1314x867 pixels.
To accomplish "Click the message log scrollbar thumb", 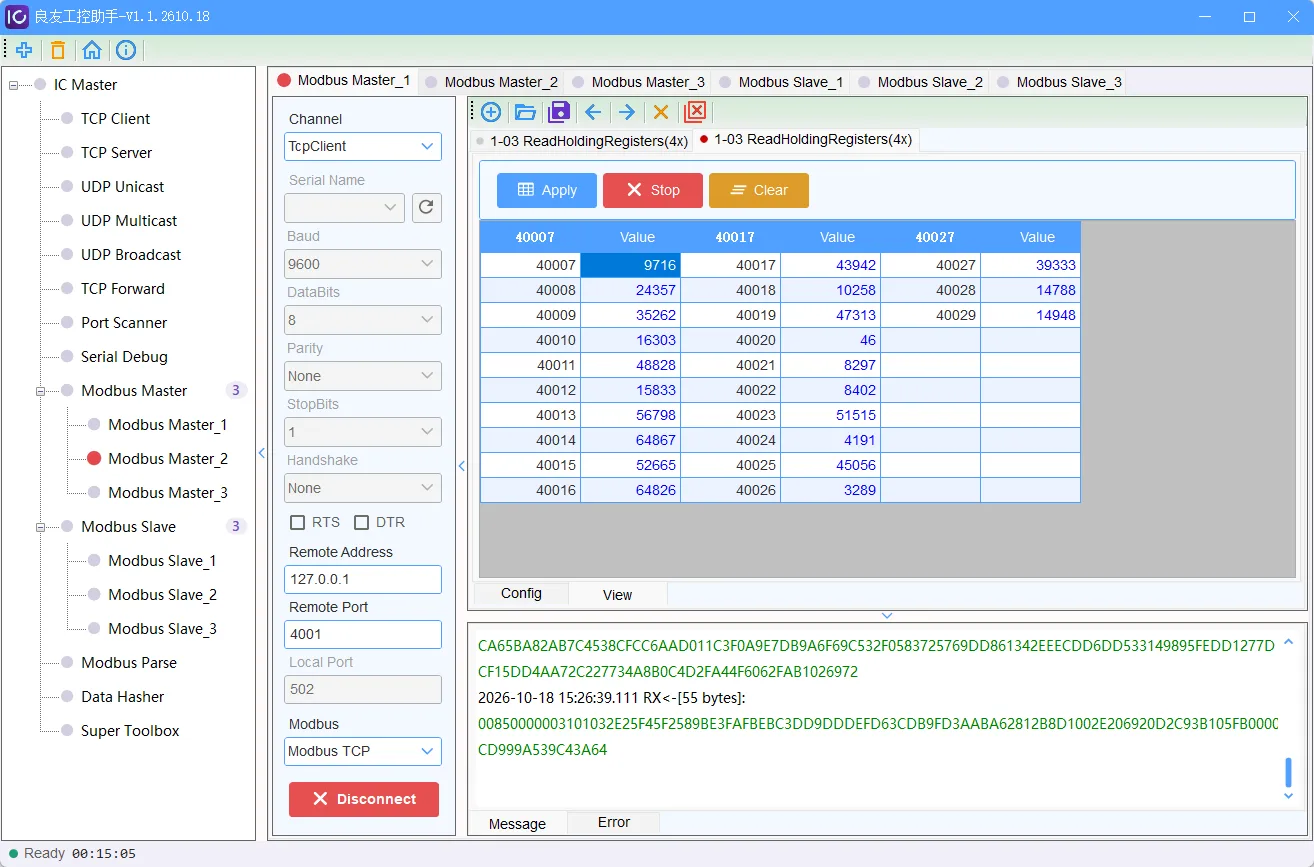I will pos(1288,773).
